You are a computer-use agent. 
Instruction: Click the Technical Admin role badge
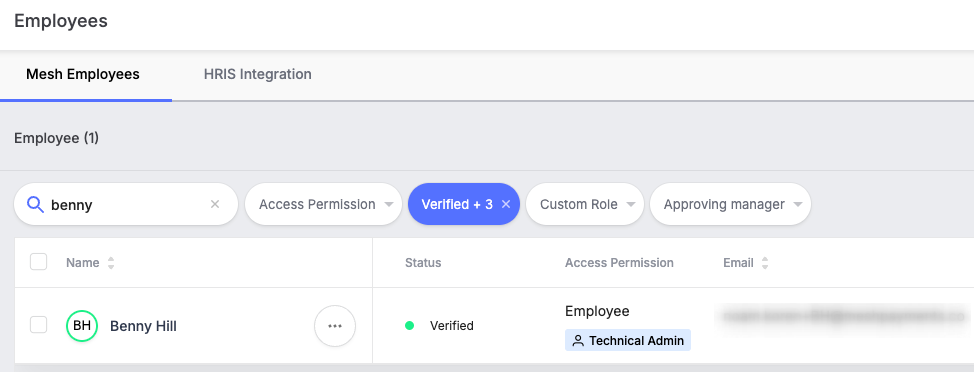coord(628,340)
